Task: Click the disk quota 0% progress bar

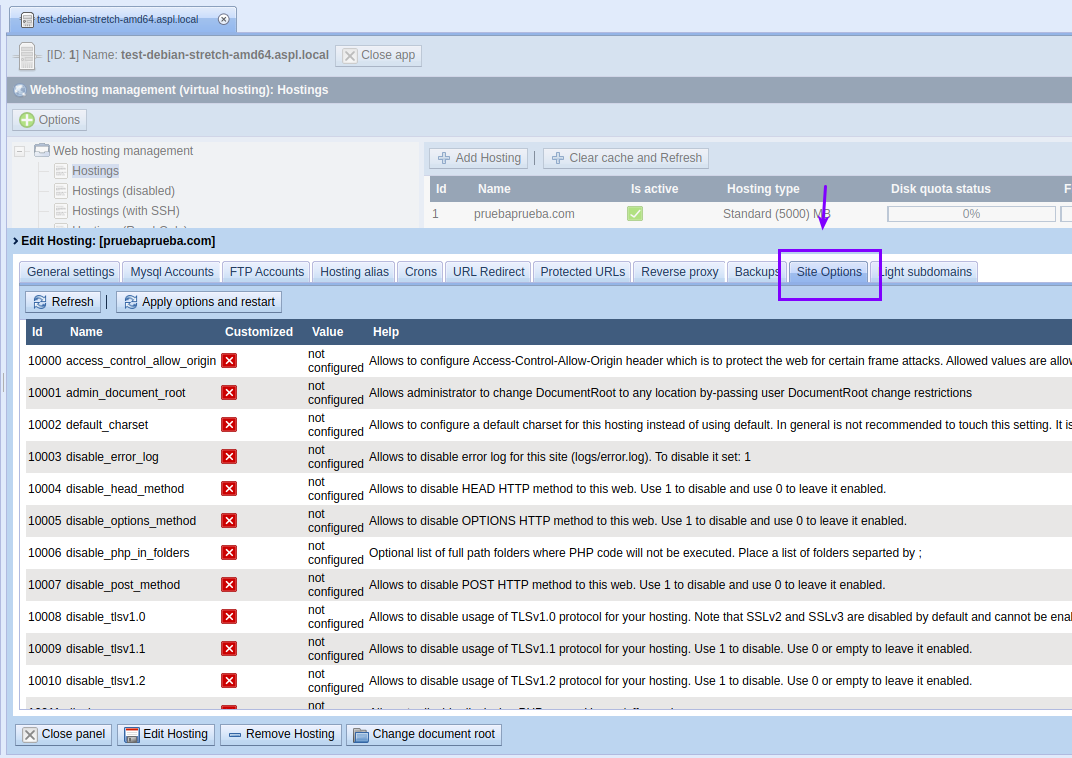Action: (971, 214)
